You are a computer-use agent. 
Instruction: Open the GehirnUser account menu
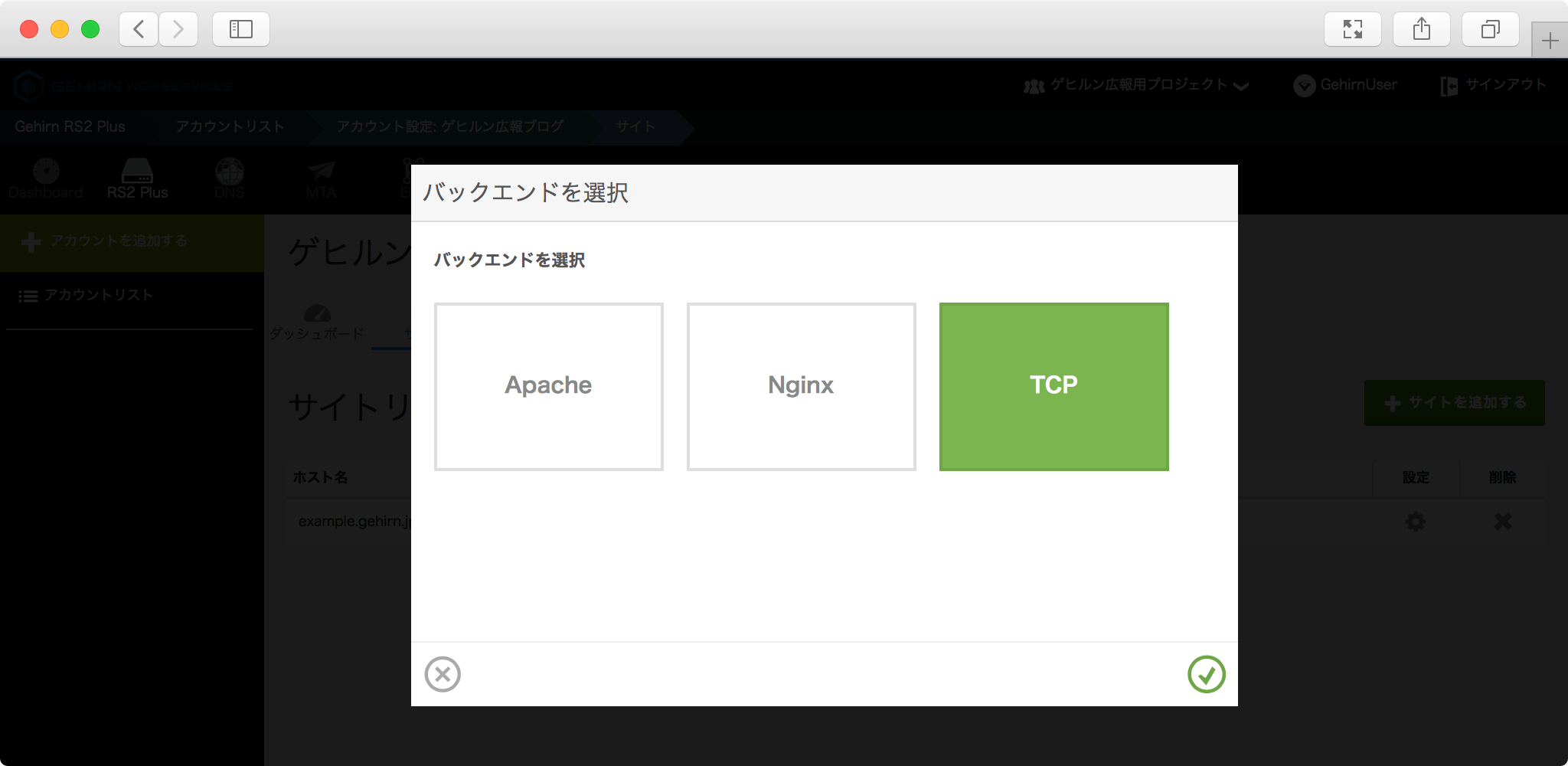1346,85
